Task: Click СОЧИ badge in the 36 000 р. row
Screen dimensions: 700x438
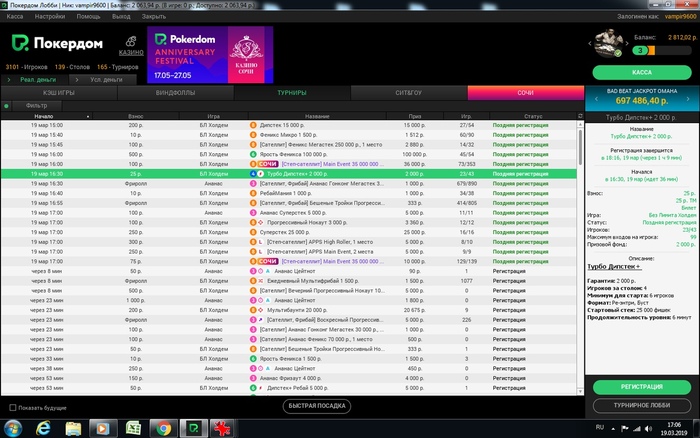Action: pos(268,164)
